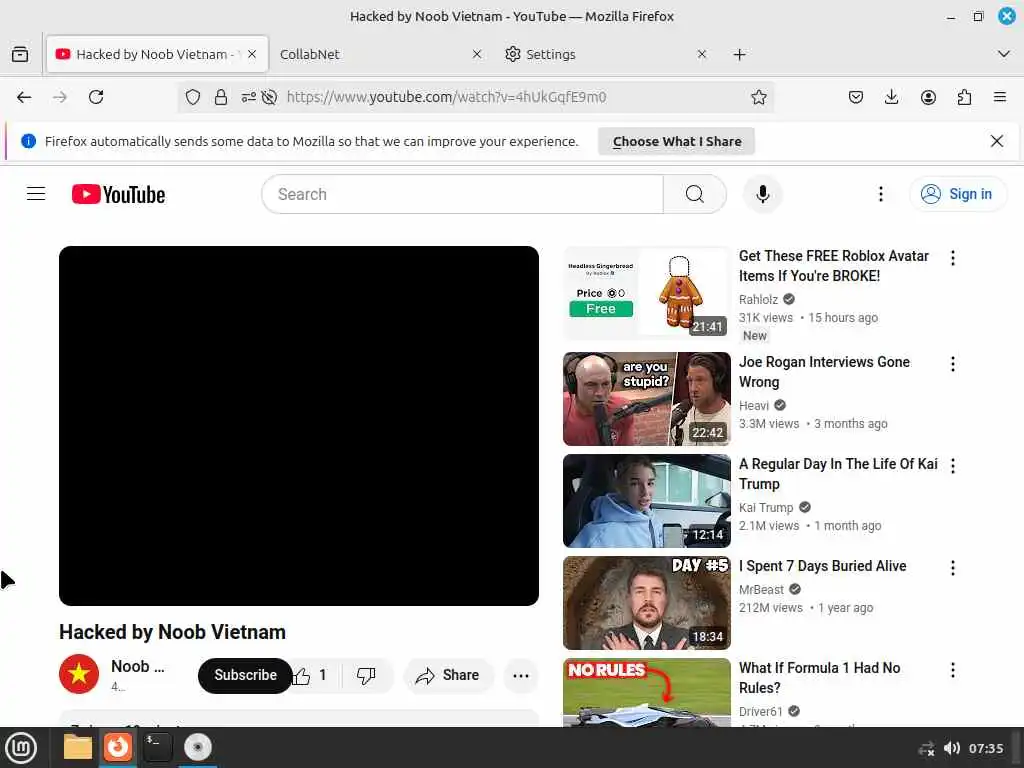This screenshot has width=1024, height=768.
Task: Share the video with Share button
Action: [x=449, y=675]
